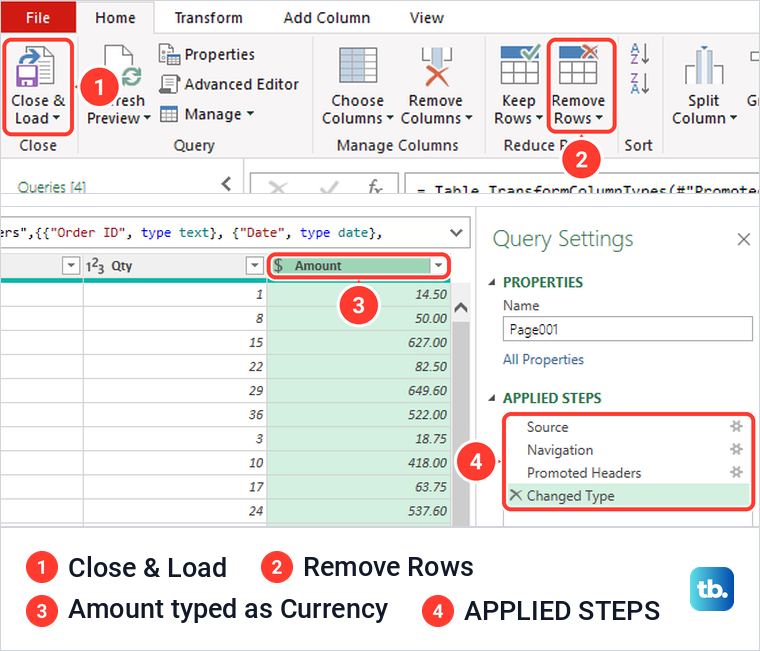Collapse the Queries pane
This screenshot has width=760, height=651.
(226, 184)
